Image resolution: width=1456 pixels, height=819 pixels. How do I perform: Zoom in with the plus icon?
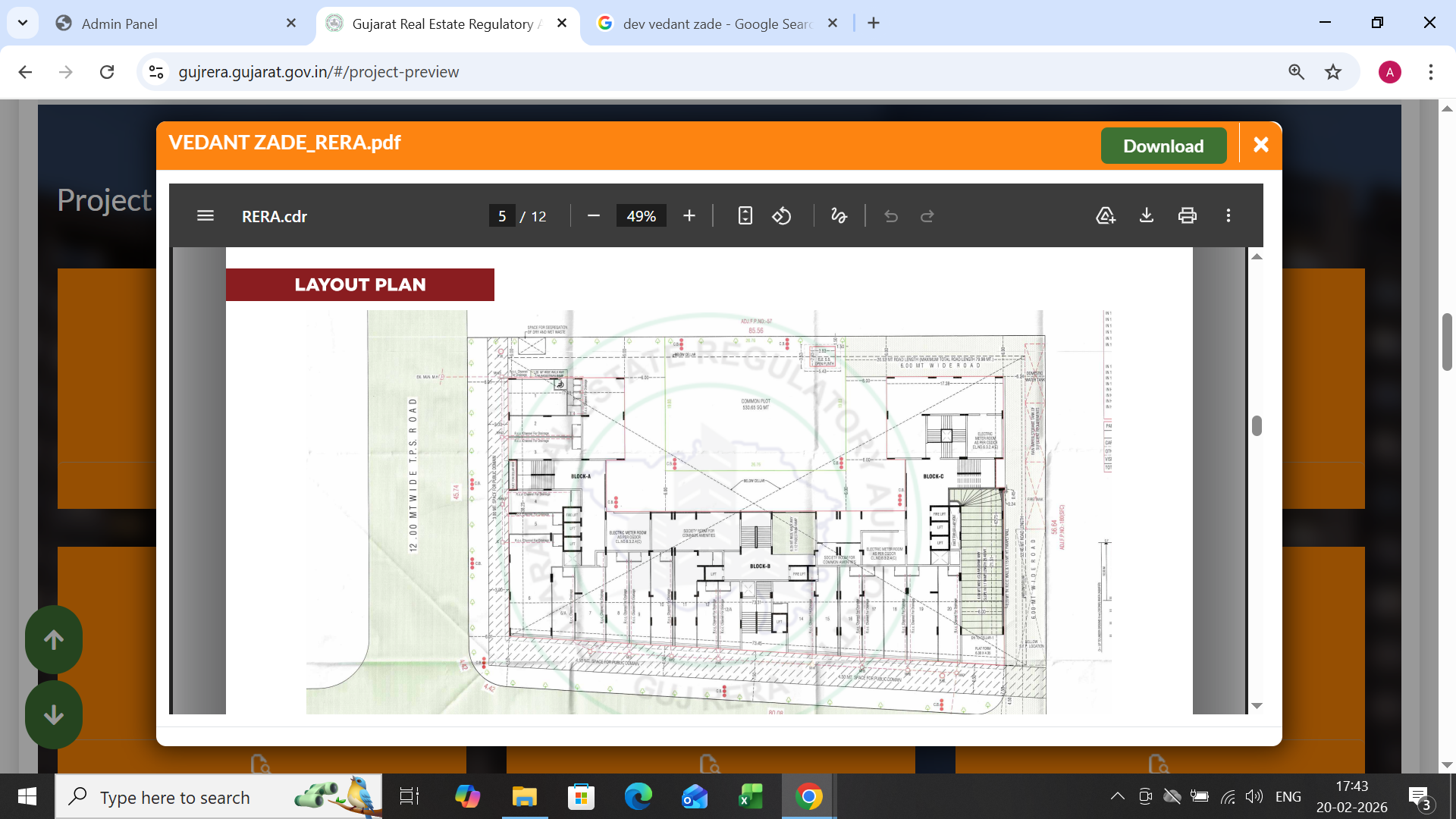pos(689,216)
